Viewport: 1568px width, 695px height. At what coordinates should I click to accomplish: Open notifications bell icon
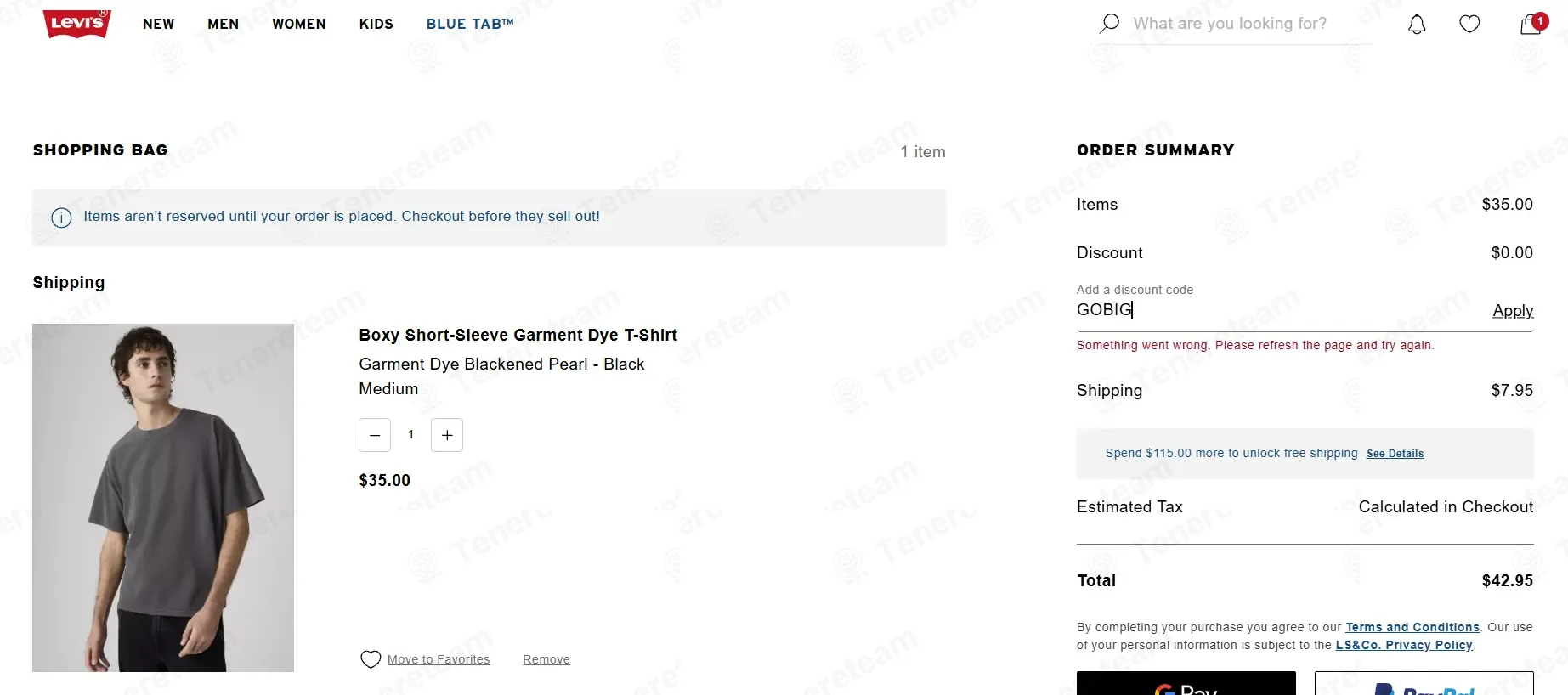(x=1417, y=24)
